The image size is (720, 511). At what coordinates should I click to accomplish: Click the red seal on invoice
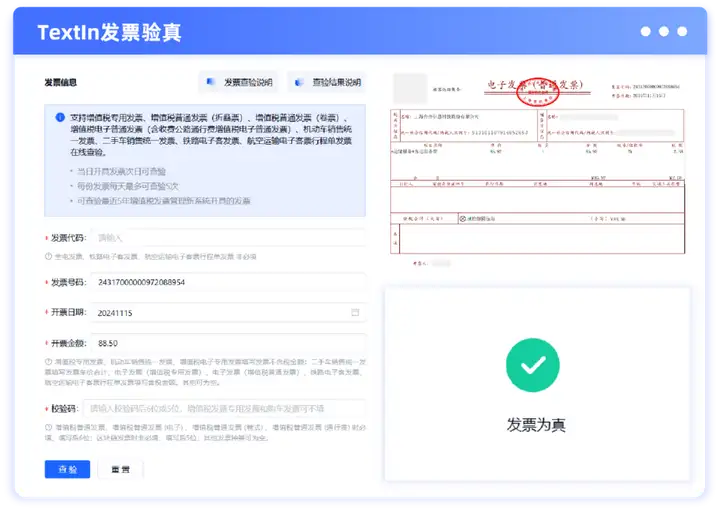click(538, 92)
